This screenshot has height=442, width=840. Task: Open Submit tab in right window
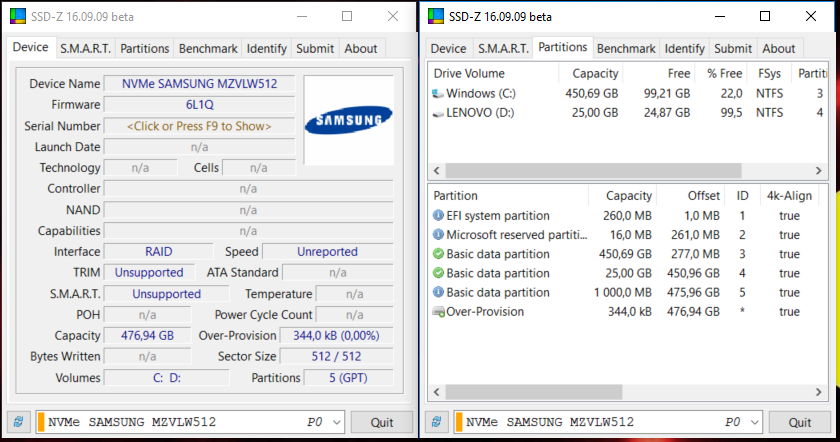point(733,49)
